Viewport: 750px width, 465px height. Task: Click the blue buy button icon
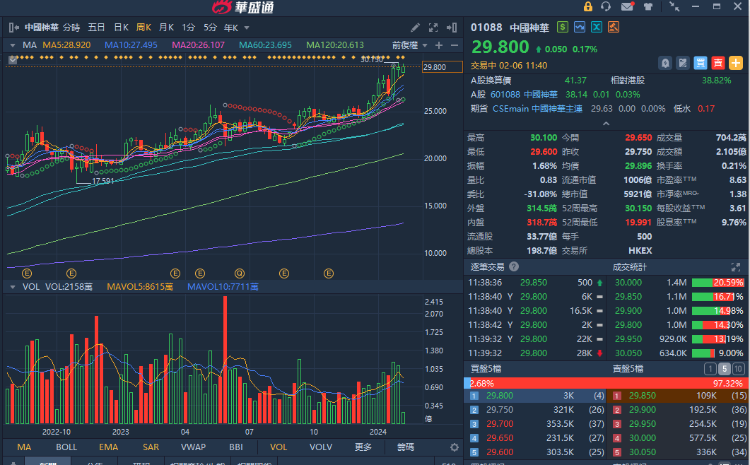(x=700, y=63)
